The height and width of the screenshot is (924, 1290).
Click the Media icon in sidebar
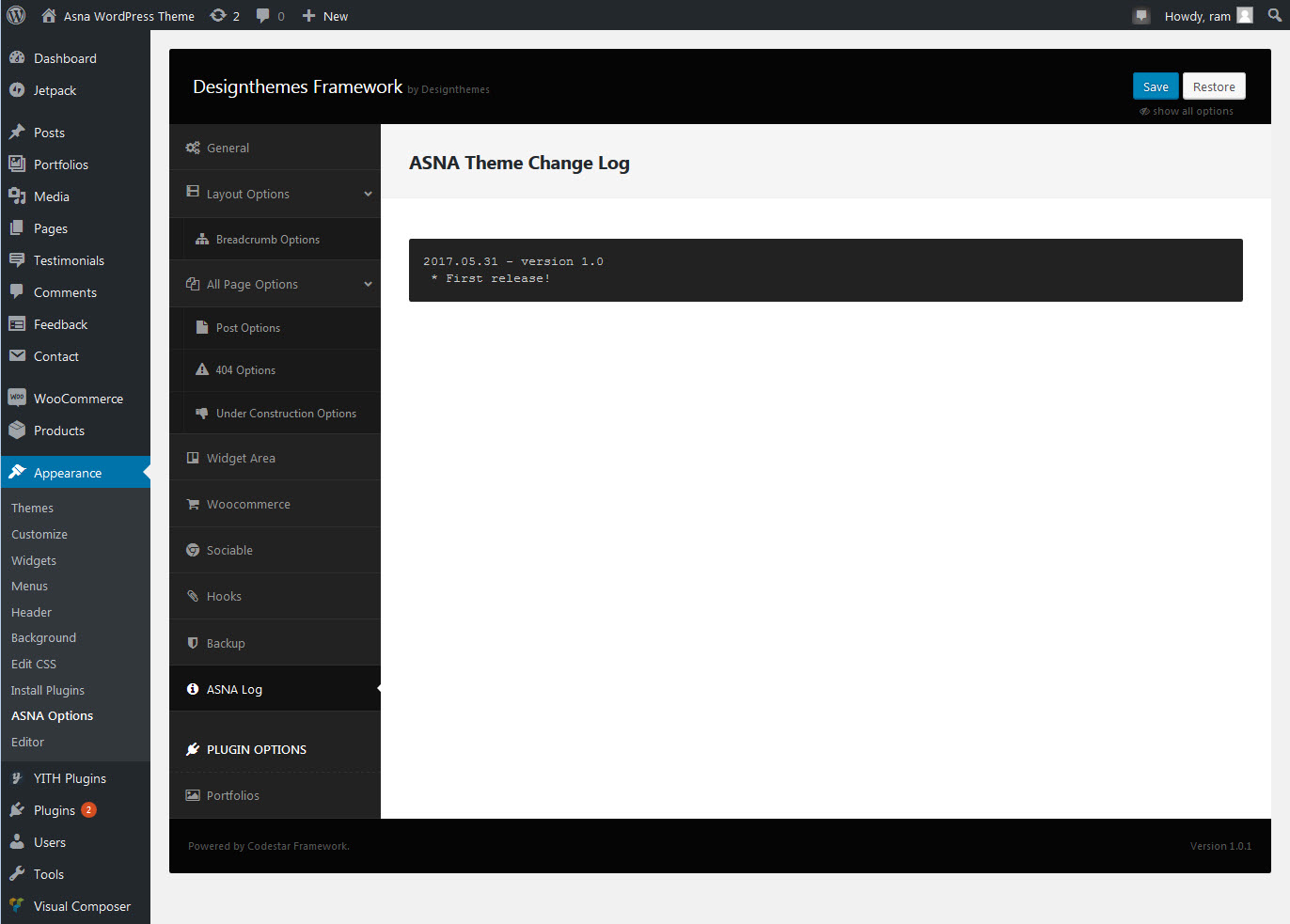[17, 196]
